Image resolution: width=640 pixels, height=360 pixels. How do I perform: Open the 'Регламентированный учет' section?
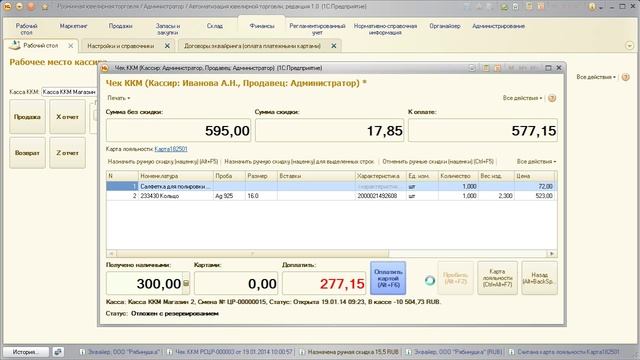(x=317, y=29)
